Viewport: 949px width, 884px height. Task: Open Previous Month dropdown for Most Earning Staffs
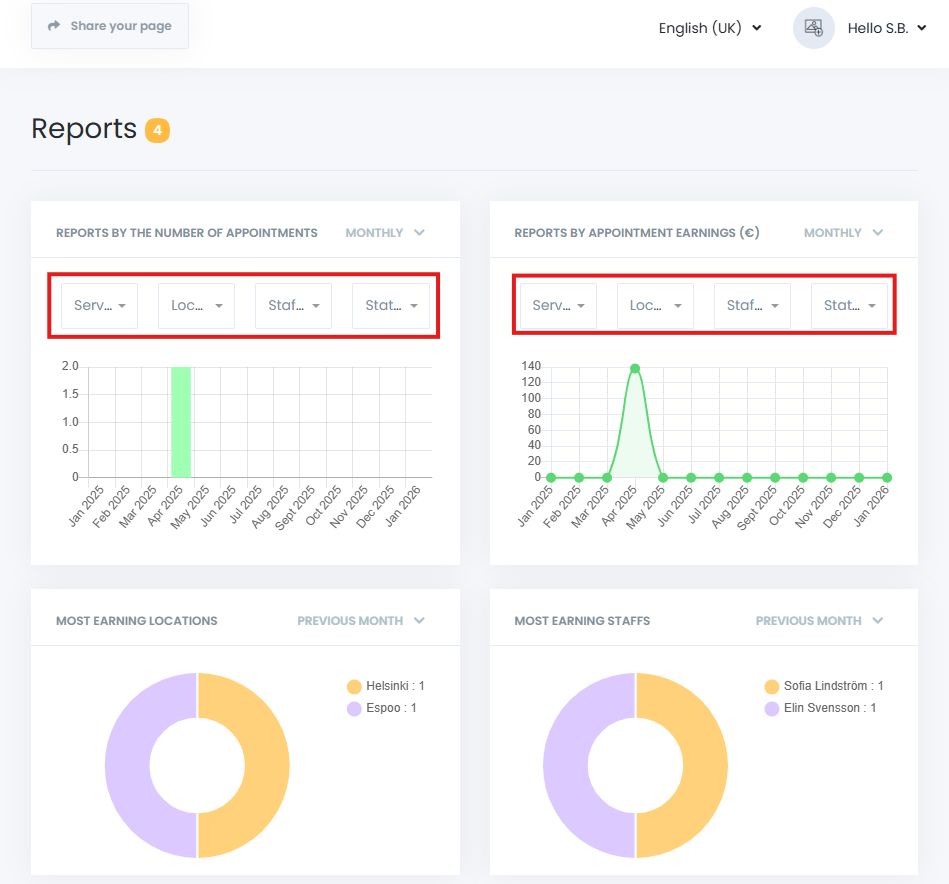(819, 621)
